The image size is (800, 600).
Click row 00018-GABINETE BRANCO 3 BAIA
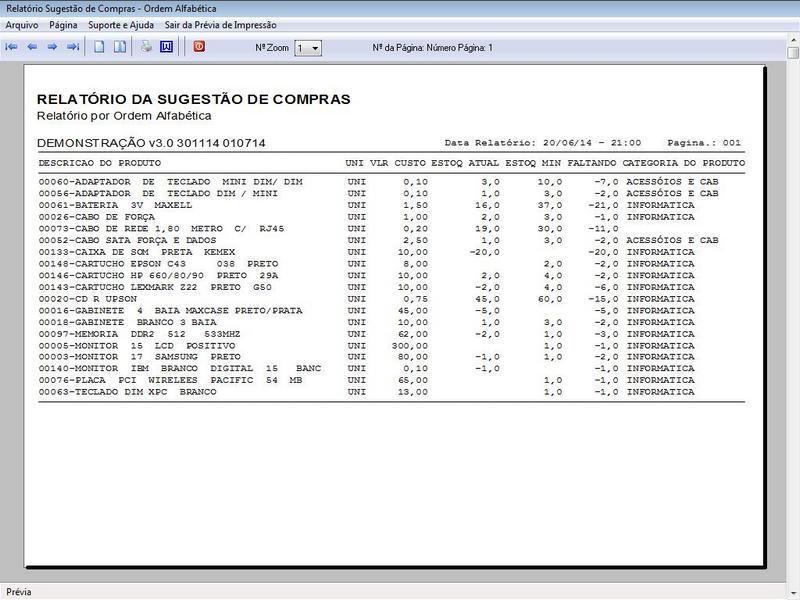point(367,322)
